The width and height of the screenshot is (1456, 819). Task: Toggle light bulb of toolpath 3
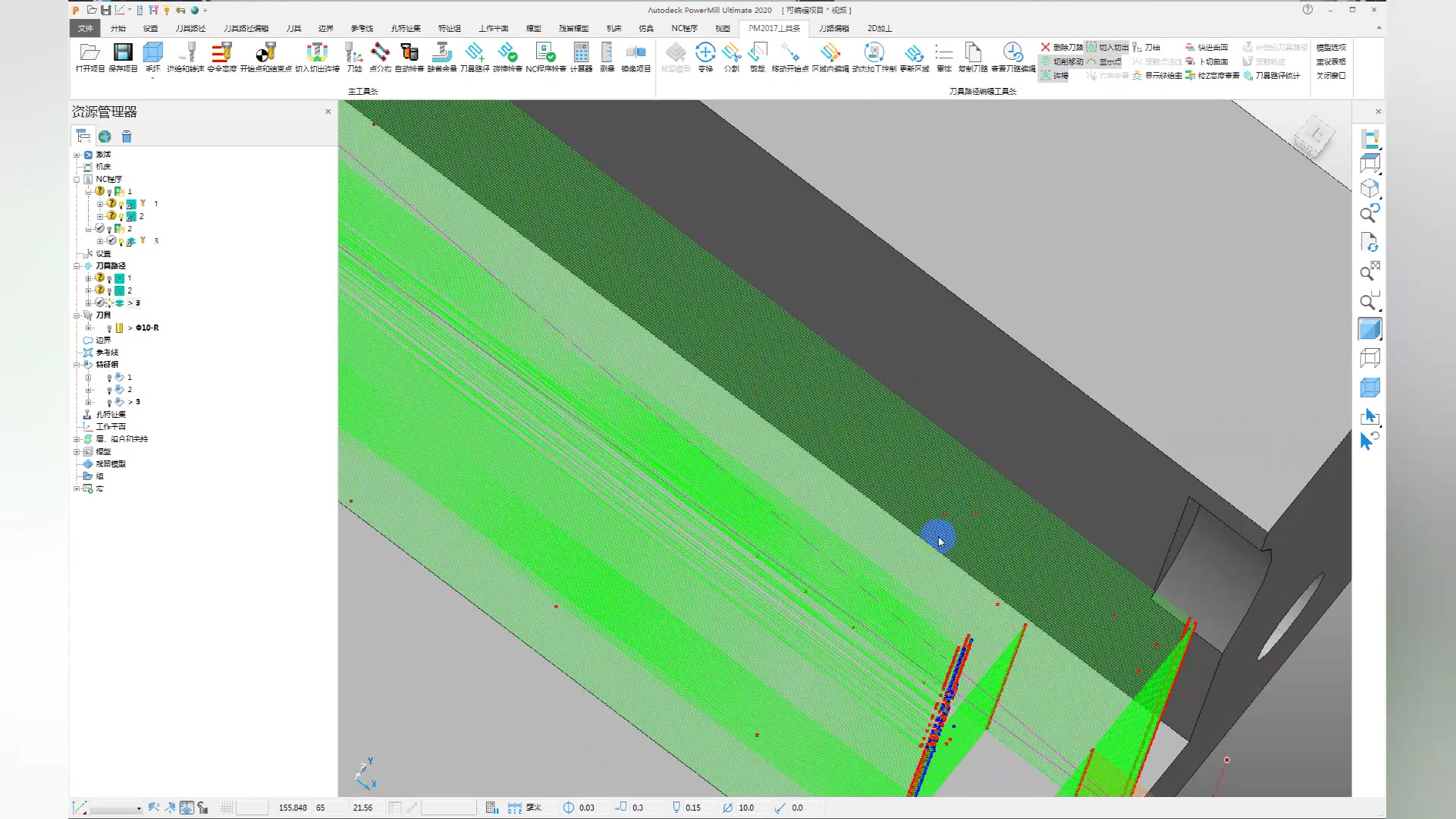click(109, 303)
